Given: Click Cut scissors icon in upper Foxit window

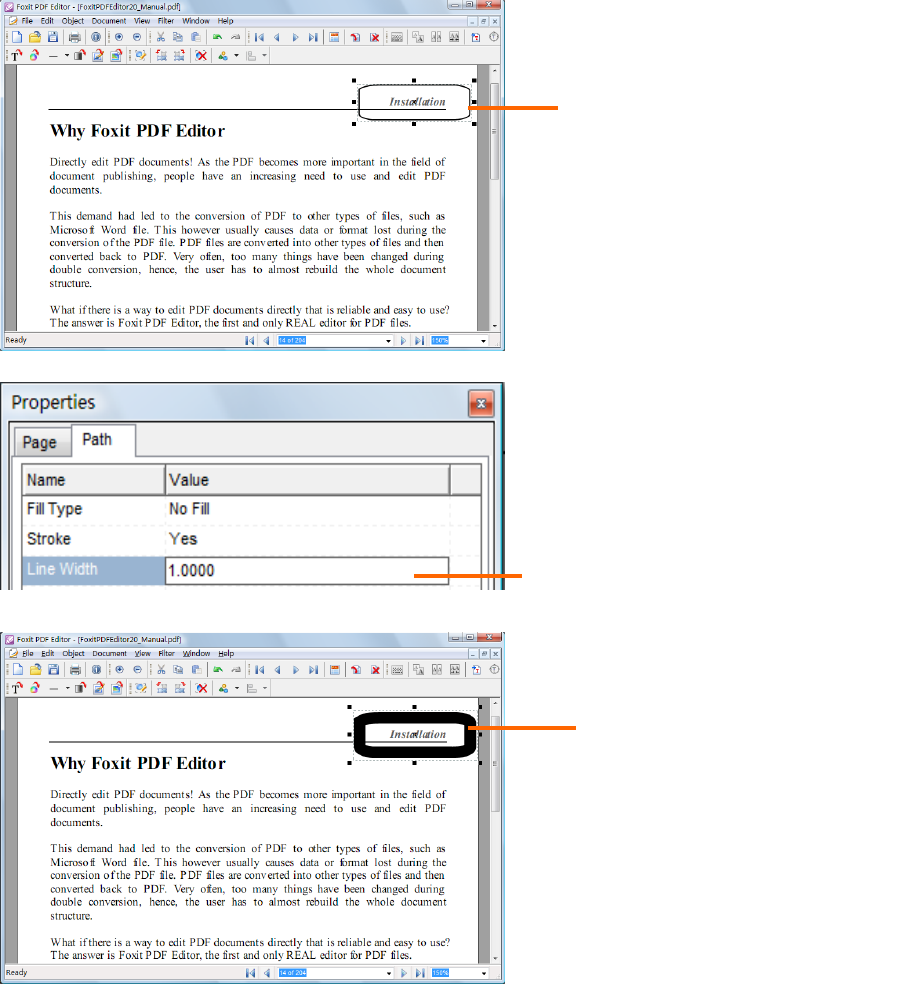Looking at the screenshot, I should click(x=161, y=37).
